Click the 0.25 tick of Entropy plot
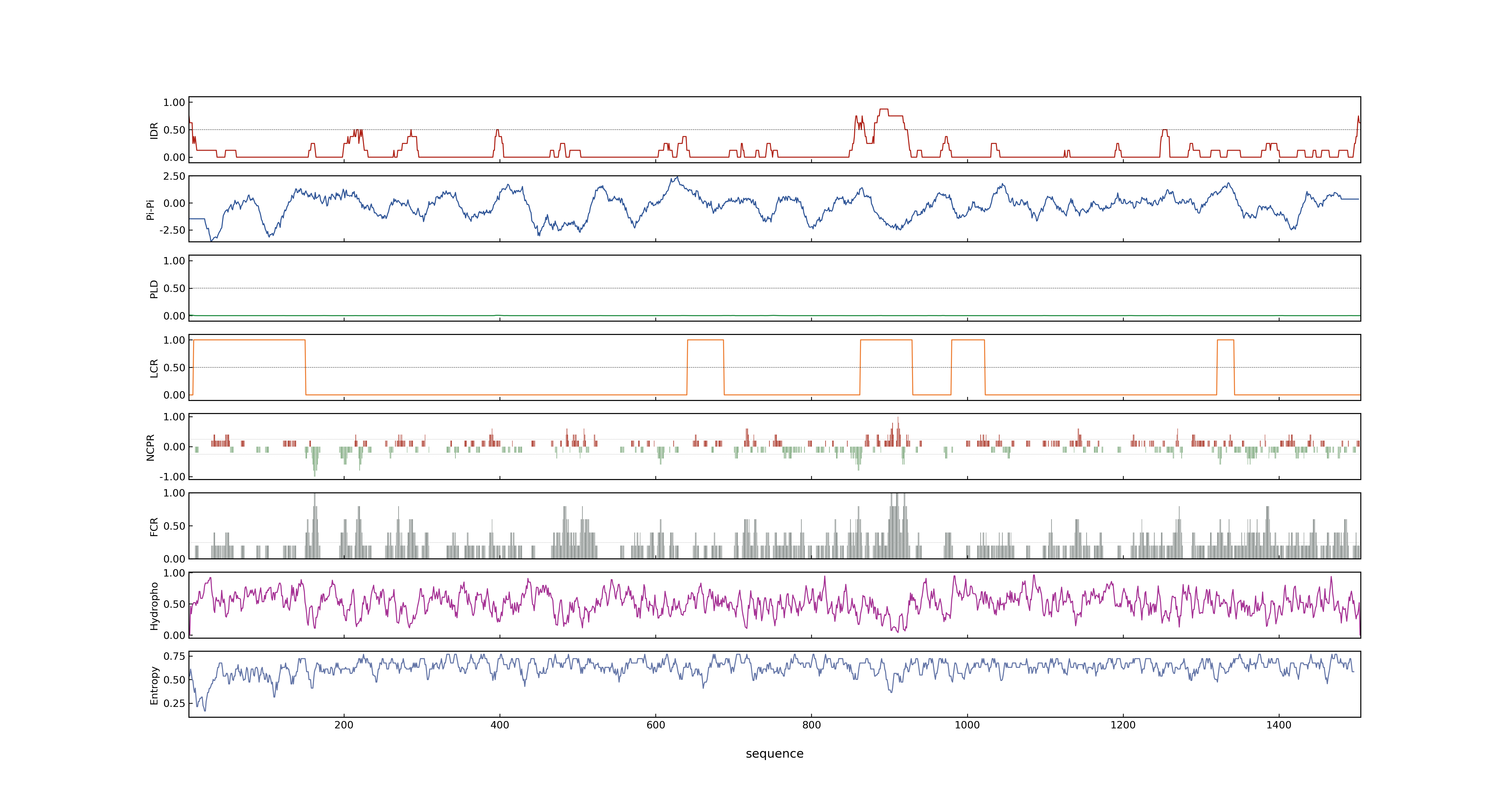 (x=174, y=703)
